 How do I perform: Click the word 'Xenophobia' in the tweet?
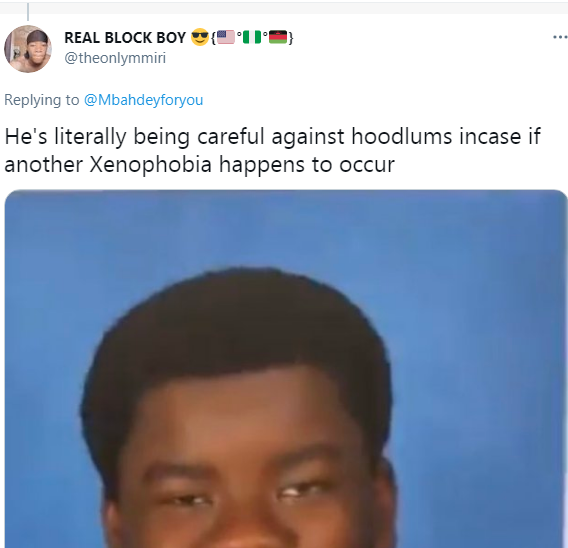(x=150, y=165)
